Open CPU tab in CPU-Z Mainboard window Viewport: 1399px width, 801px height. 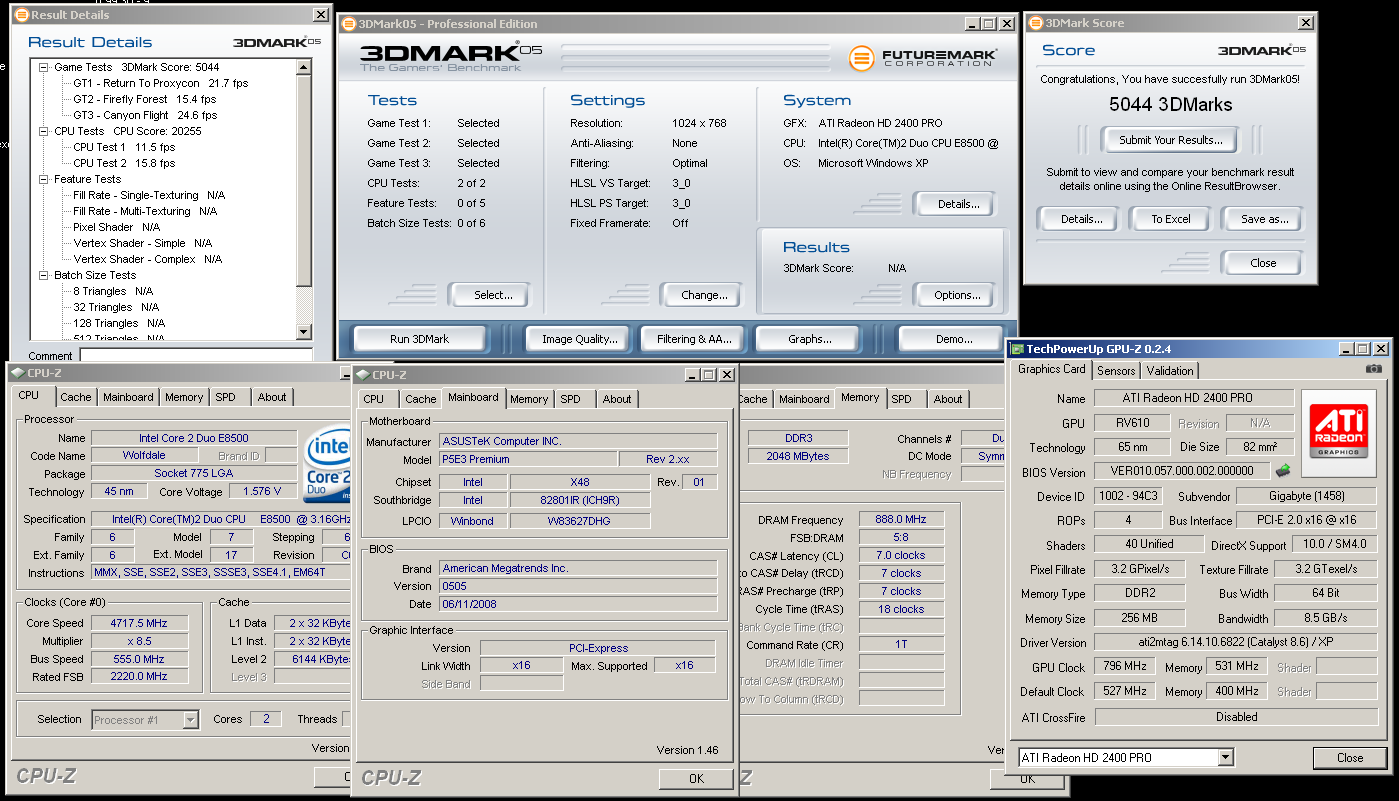pyautogui.click(x=374, y=399)
